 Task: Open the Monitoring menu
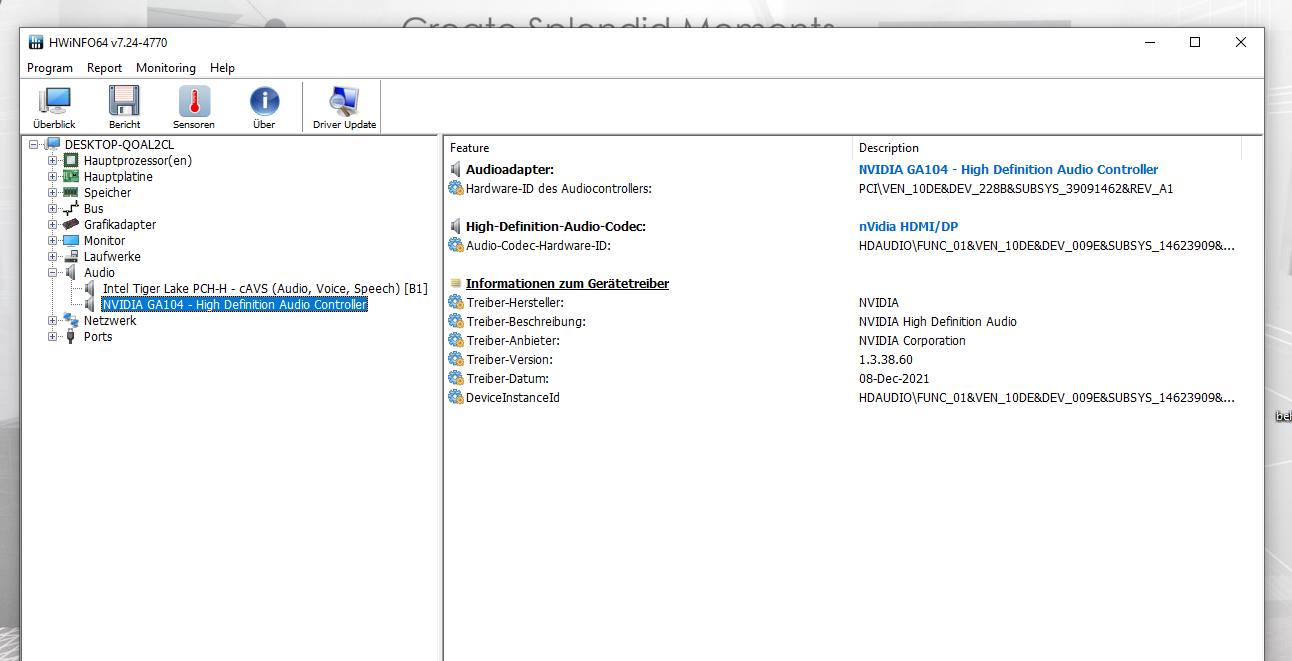[x=166, y=68]
